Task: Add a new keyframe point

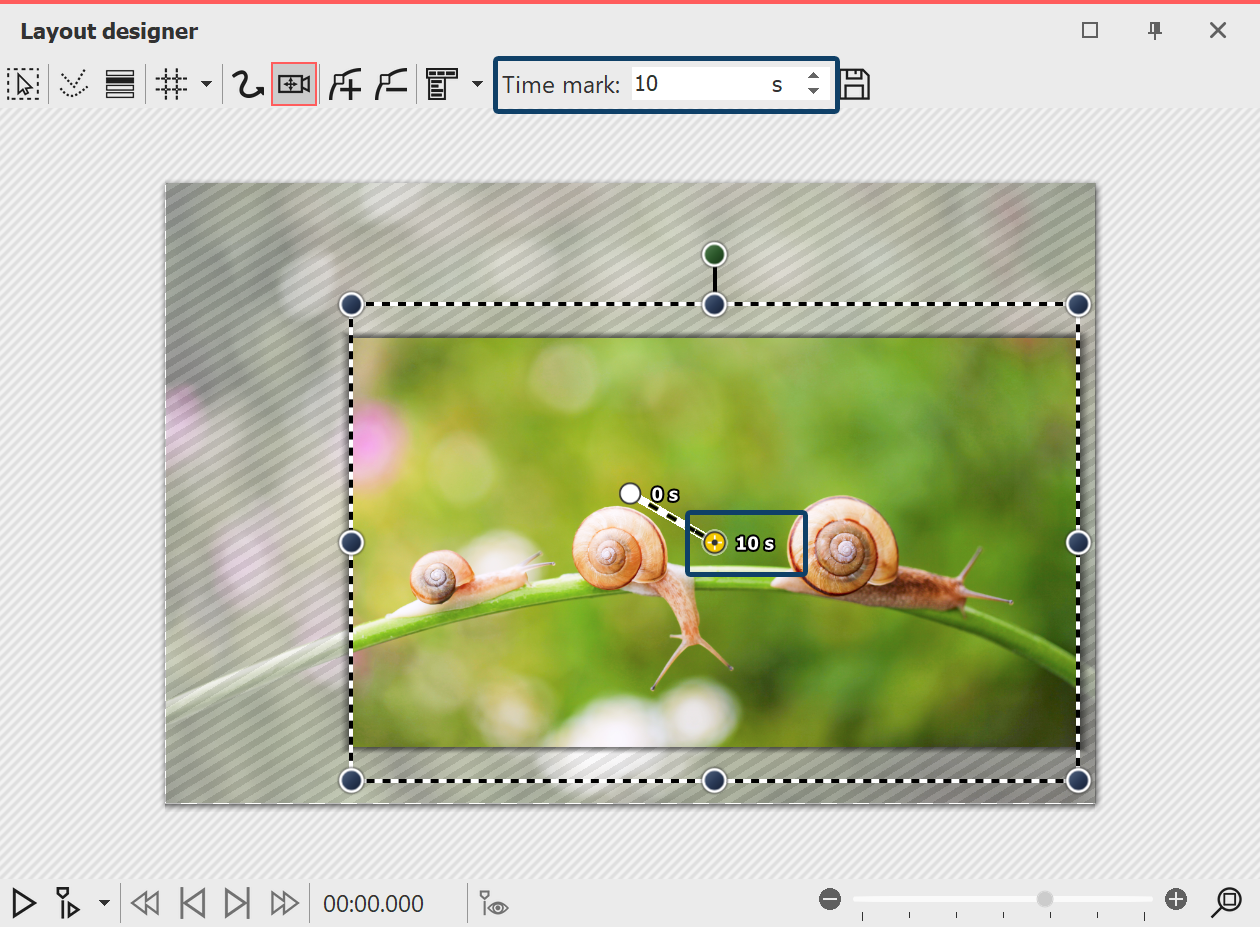Action: click(345, 84)
